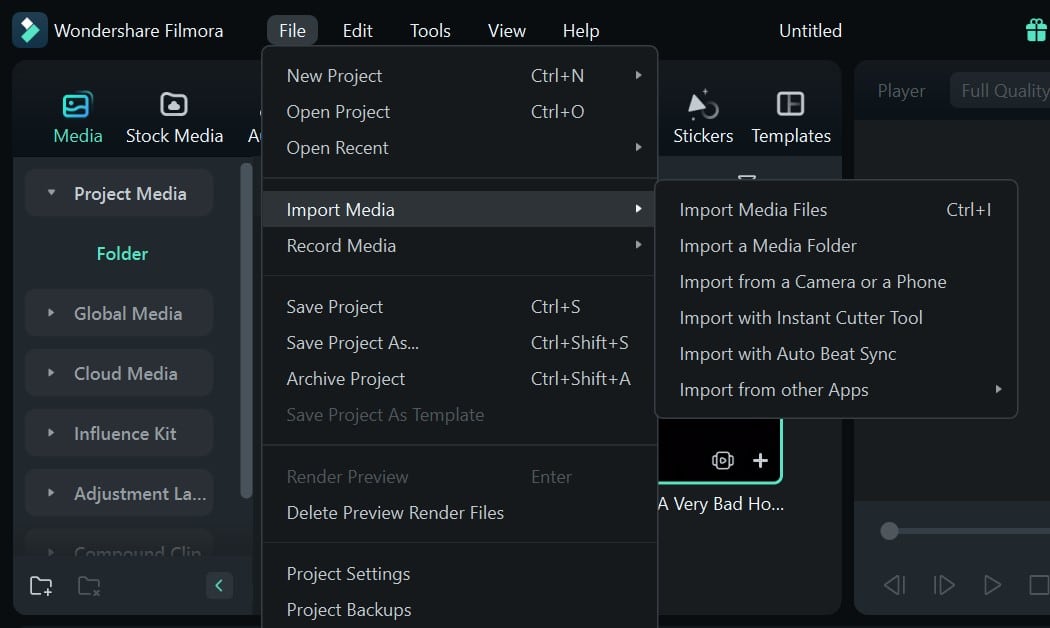Collapse the sidebar with the left chevron button

(x=219, y=586)
